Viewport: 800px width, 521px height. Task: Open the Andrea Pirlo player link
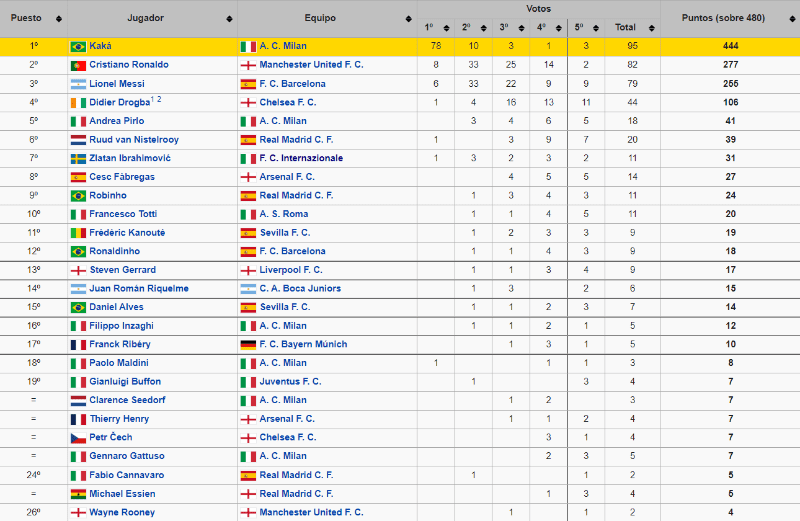pos(114,121)
